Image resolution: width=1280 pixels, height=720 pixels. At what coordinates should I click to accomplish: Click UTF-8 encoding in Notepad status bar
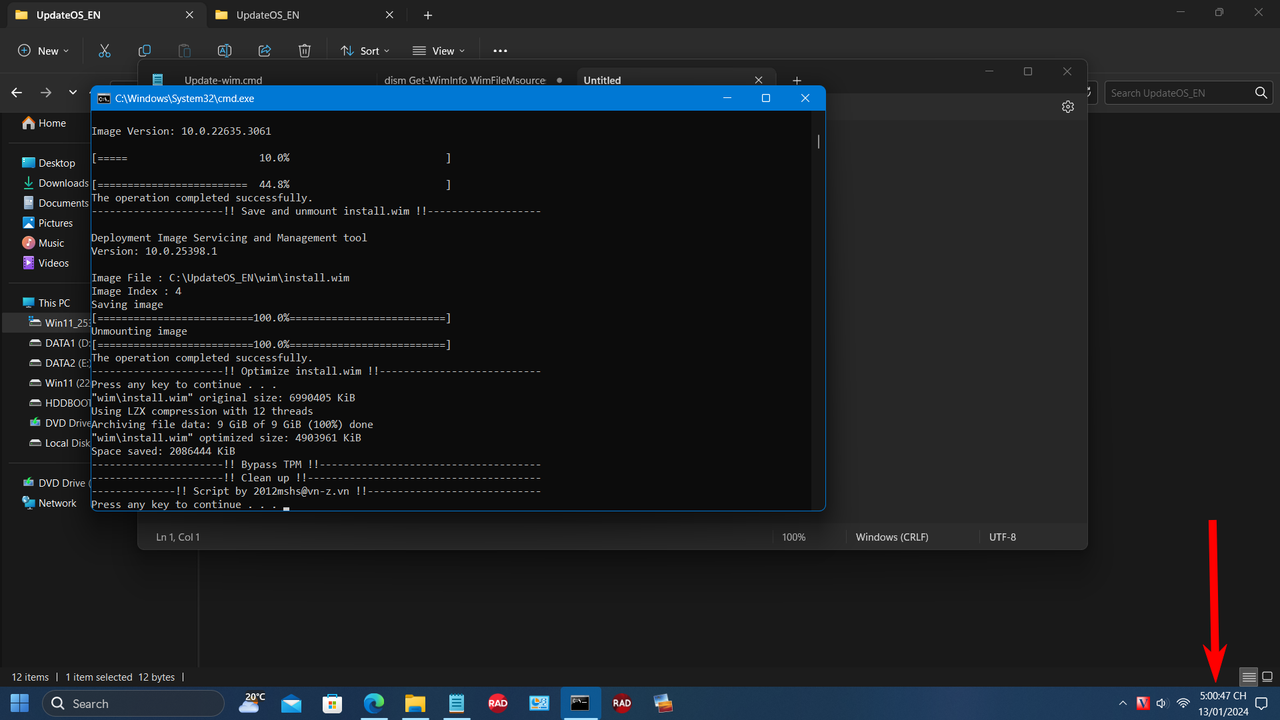1002,537
